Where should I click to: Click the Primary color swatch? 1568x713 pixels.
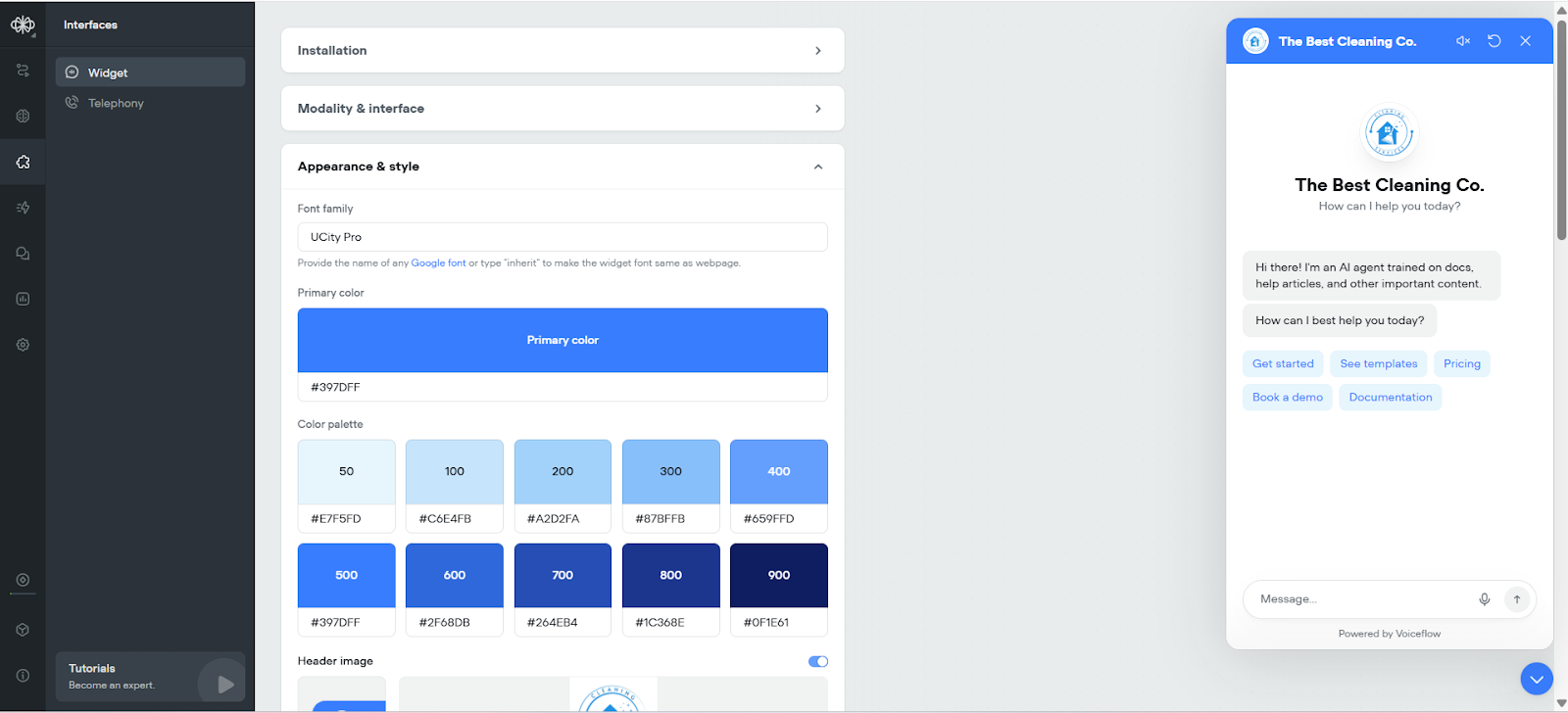pyautogui.click(x=563, y=340)
